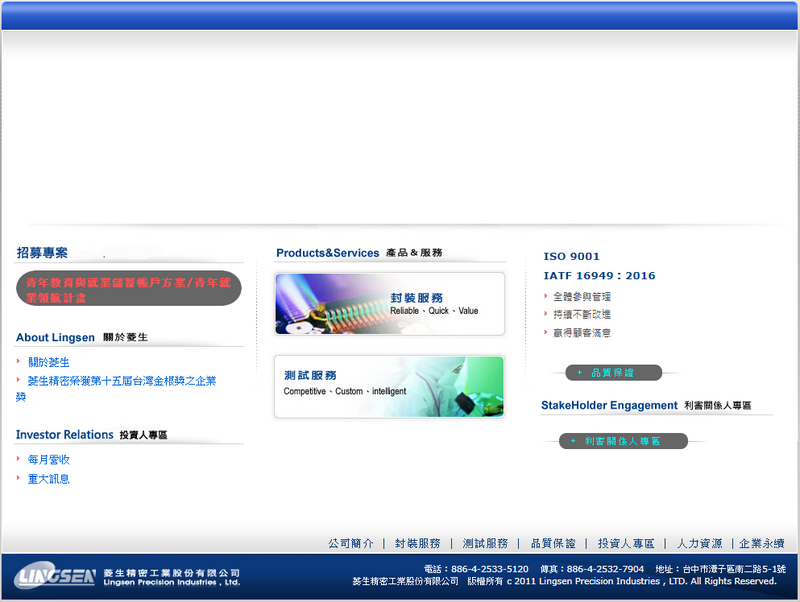The image size is (800, 602).
Task: Click the 全體參與管理 list item
Action: 582,296
